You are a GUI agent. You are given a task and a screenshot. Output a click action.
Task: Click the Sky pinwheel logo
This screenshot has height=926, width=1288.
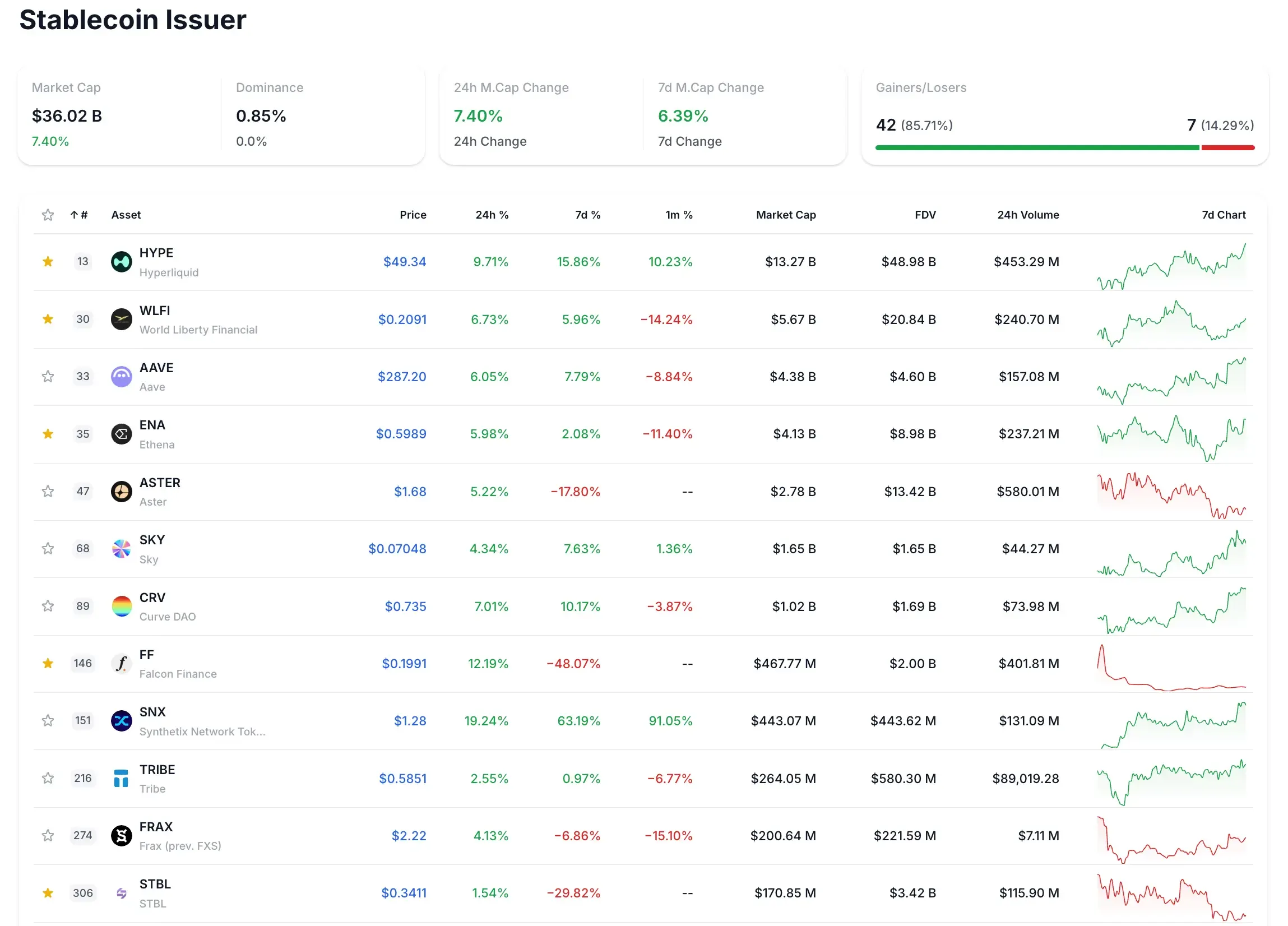click(x=121, y=549)
